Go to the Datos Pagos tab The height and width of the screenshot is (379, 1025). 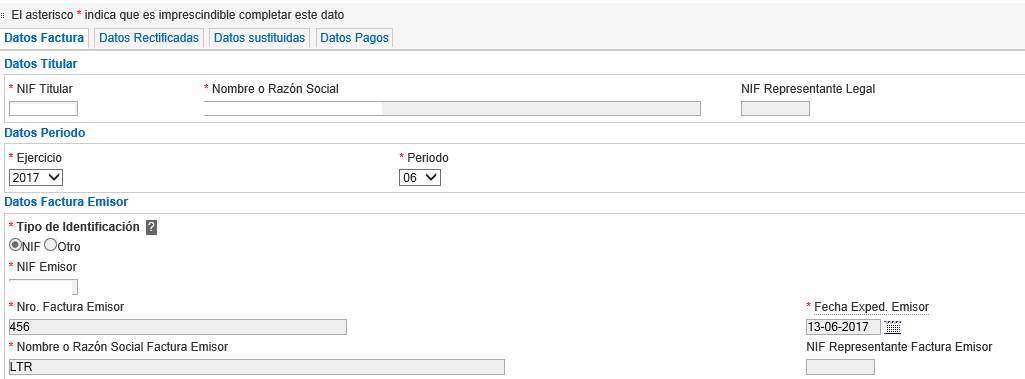[x=354, y=38]
